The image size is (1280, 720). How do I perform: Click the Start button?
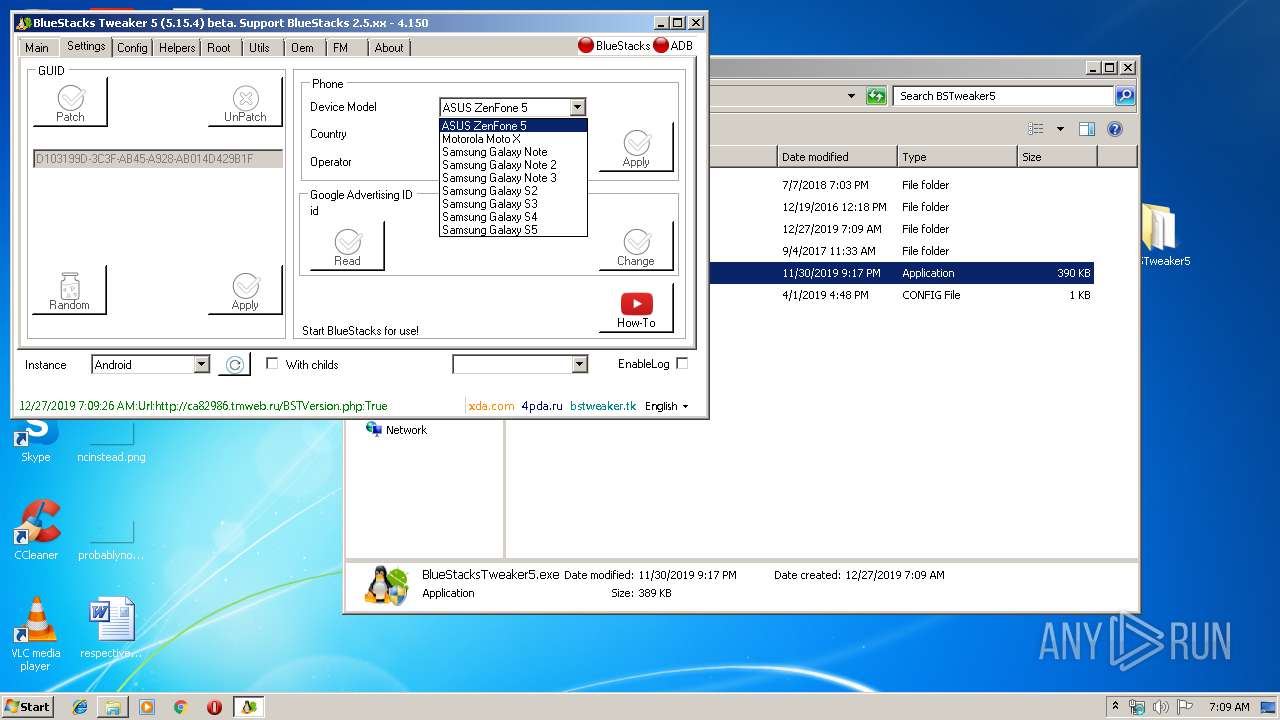[28, 707]
